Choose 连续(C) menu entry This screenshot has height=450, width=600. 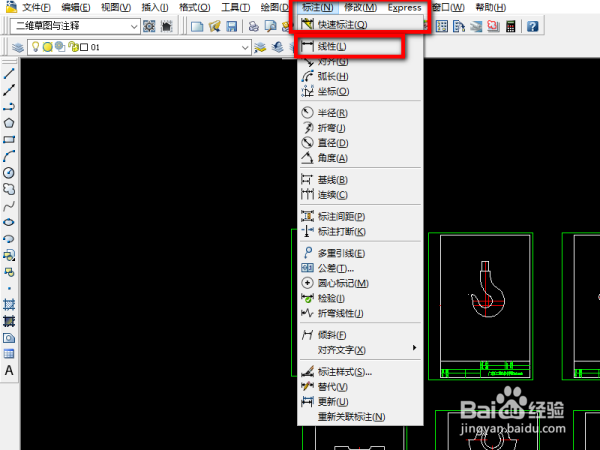pyautogui.click(x=360, y=194)
